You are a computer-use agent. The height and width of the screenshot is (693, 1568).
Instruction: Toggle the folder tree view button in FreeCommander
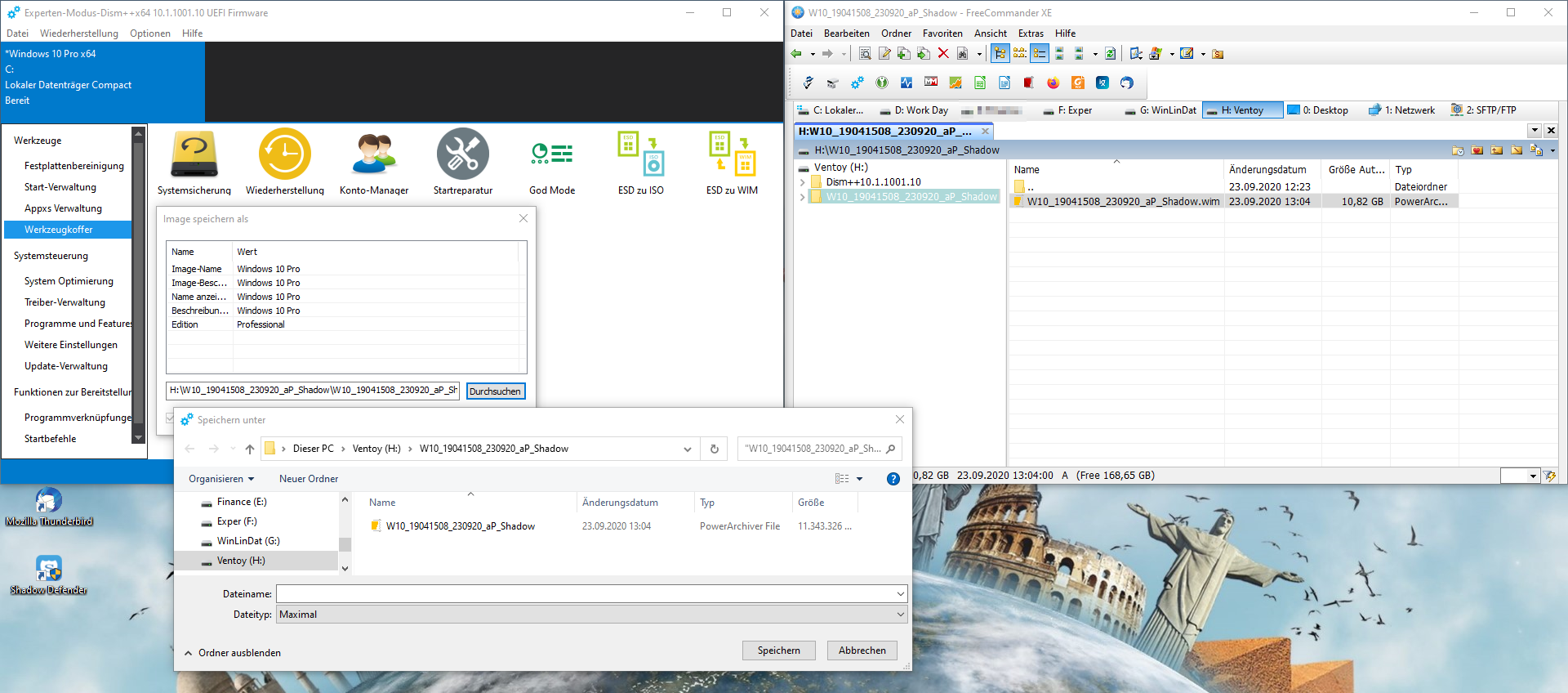click(1000, 54)
